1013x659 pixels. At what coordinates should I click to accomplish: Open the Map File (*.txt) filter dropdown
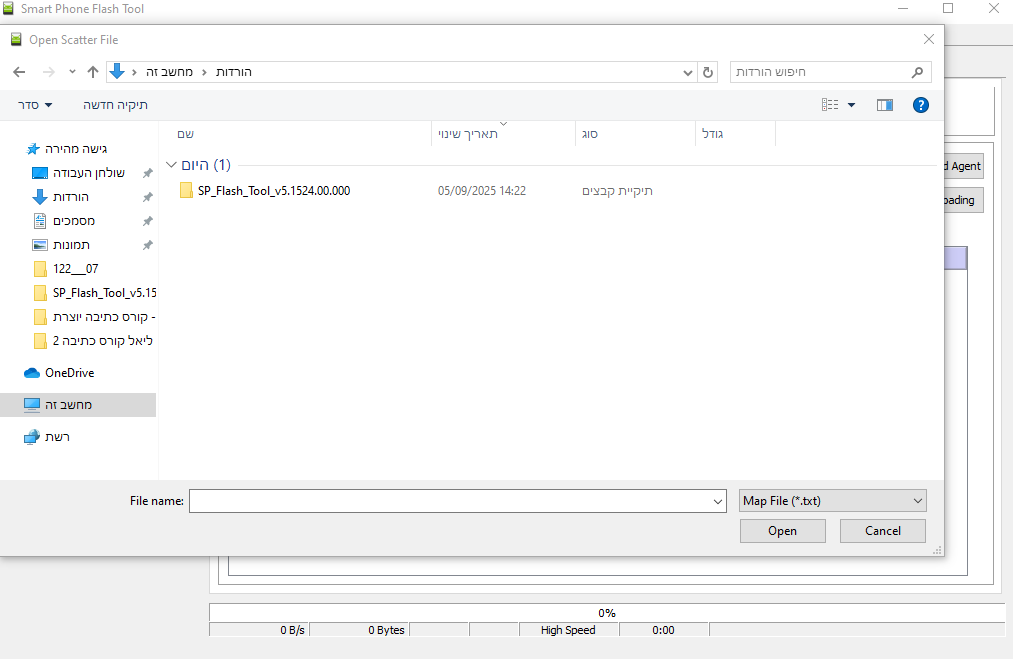(833, 501)
